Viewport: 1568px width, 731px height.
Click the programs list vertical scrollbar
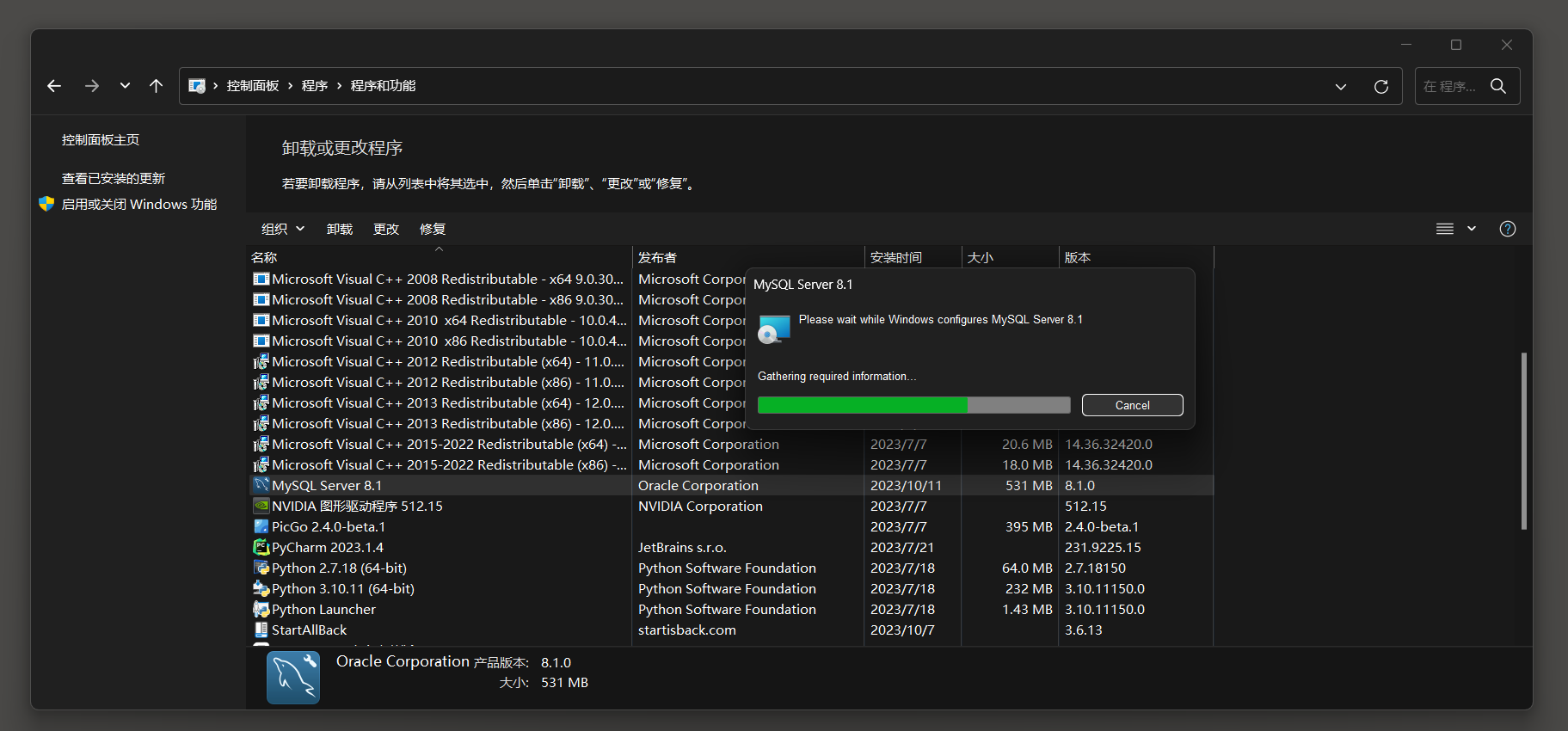pos(1523,440)
